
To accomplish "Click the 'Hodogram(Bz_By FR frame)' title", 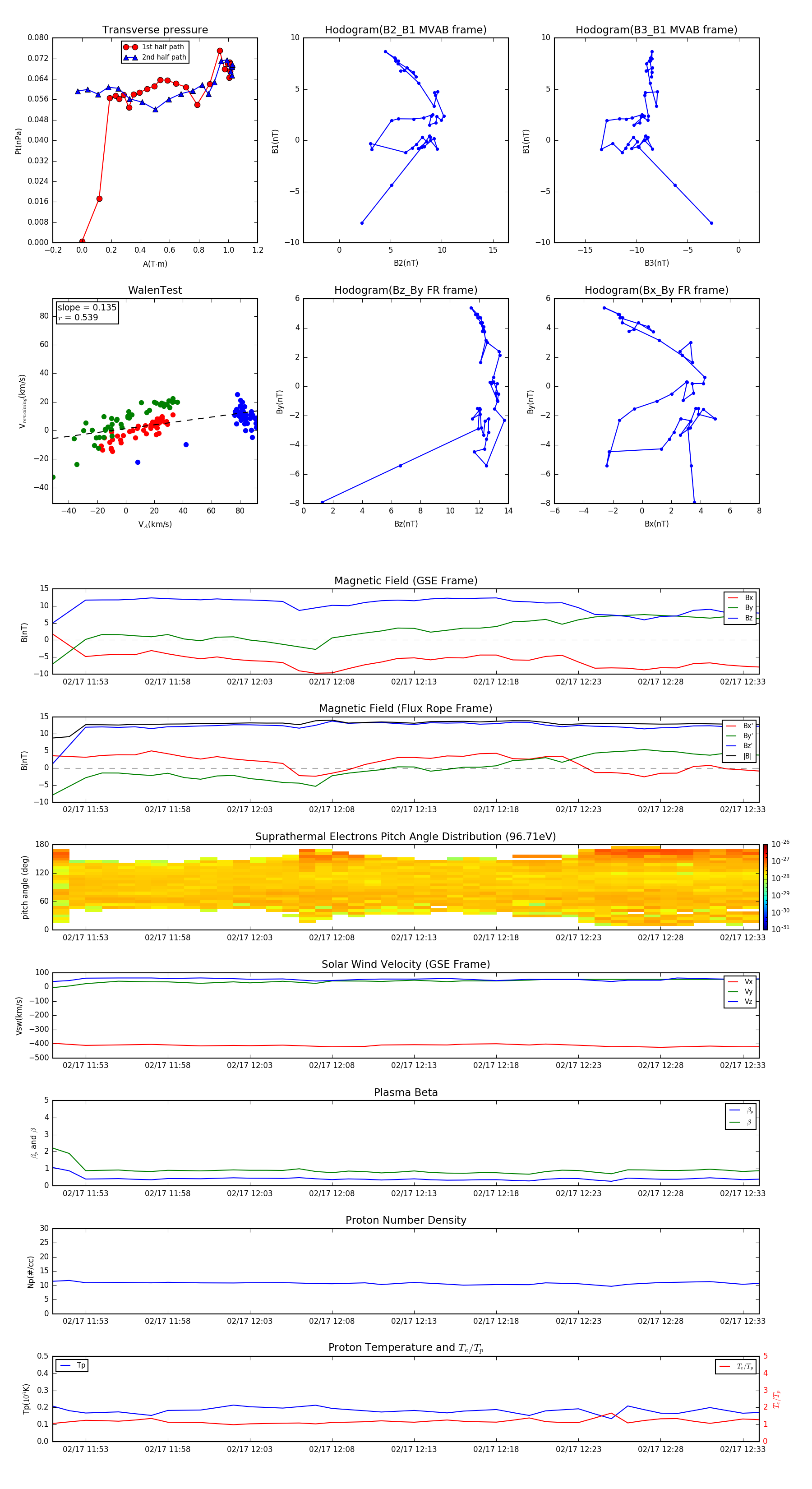I will pyautogui.click(x=406, y=290).
